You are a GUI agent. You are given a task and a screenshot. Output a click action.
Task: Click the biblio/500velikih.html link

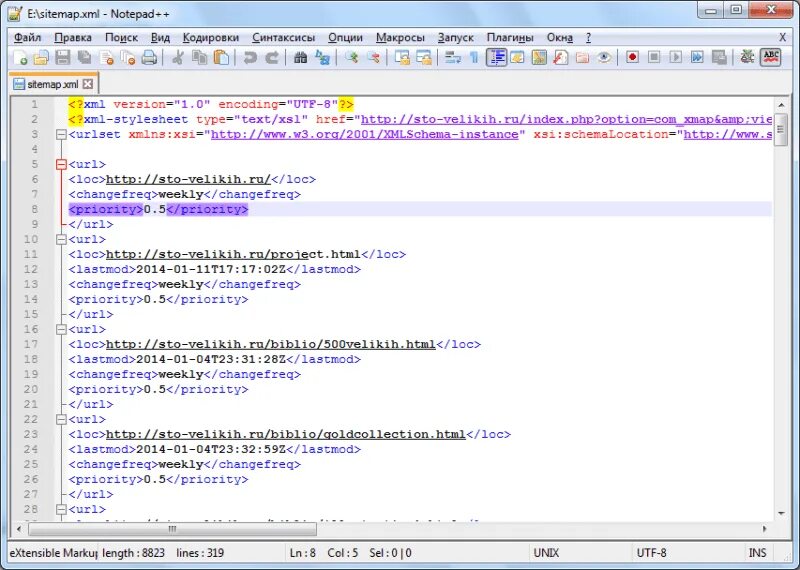click(x=271, y=344)
